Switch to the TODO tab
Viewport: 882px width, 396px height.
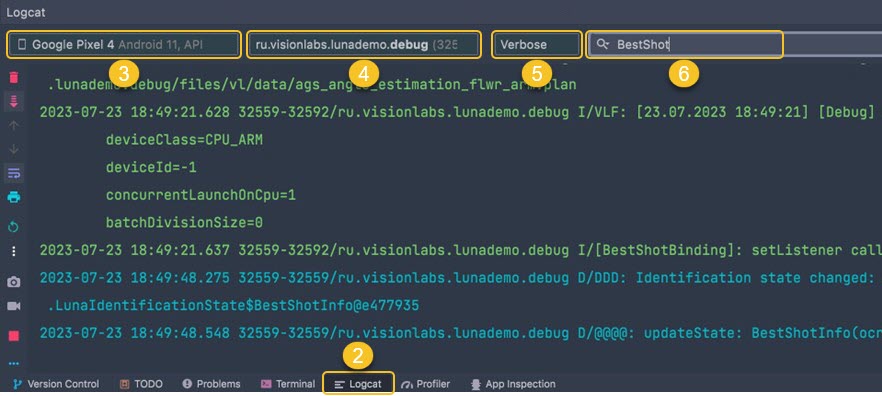click(141, 384)
